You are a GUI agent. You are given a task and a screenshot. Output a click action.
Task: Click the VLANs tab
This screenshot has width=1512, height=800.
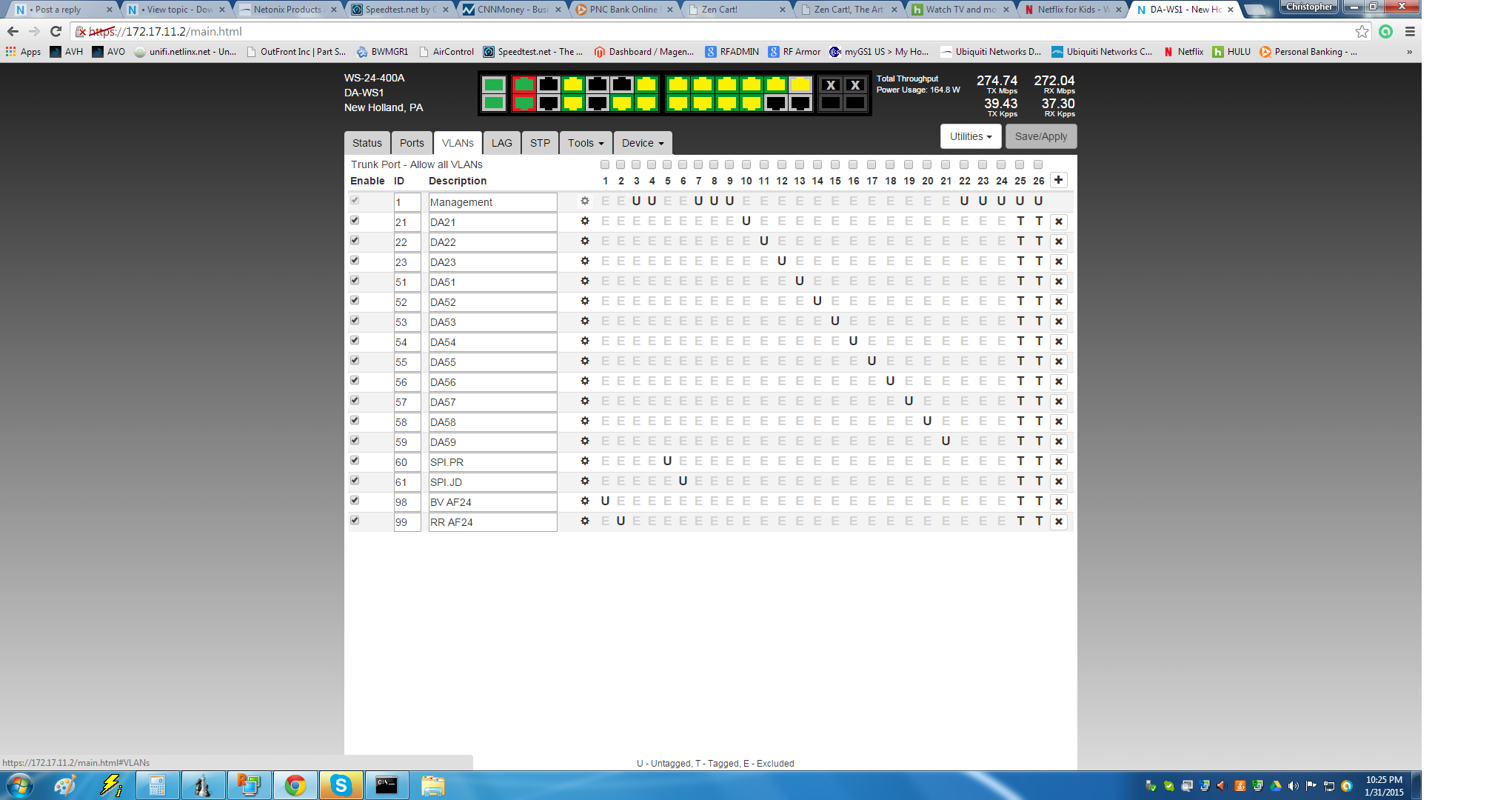coord(456,142)
